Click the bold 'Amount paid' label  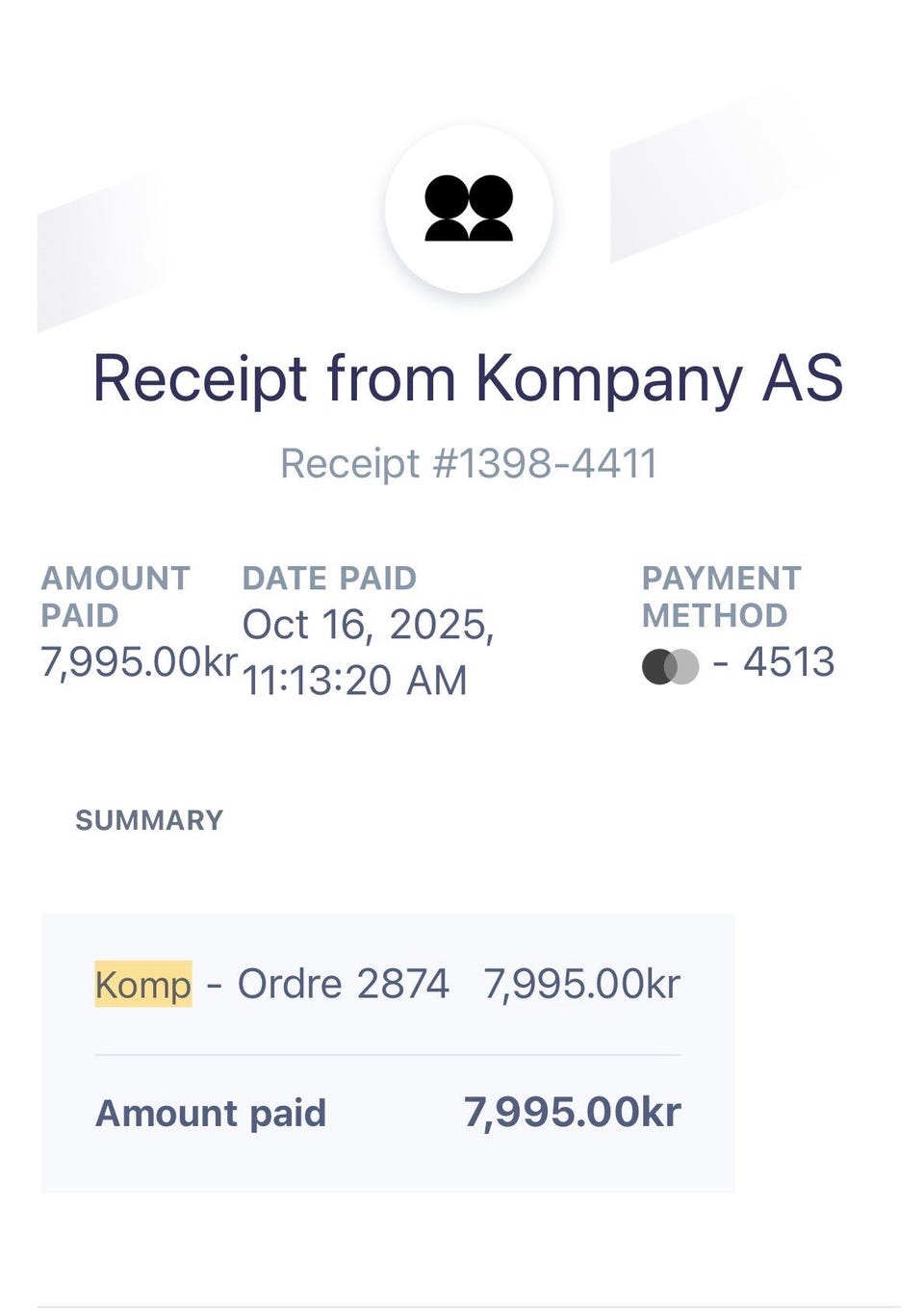(x=211, y=1114)
